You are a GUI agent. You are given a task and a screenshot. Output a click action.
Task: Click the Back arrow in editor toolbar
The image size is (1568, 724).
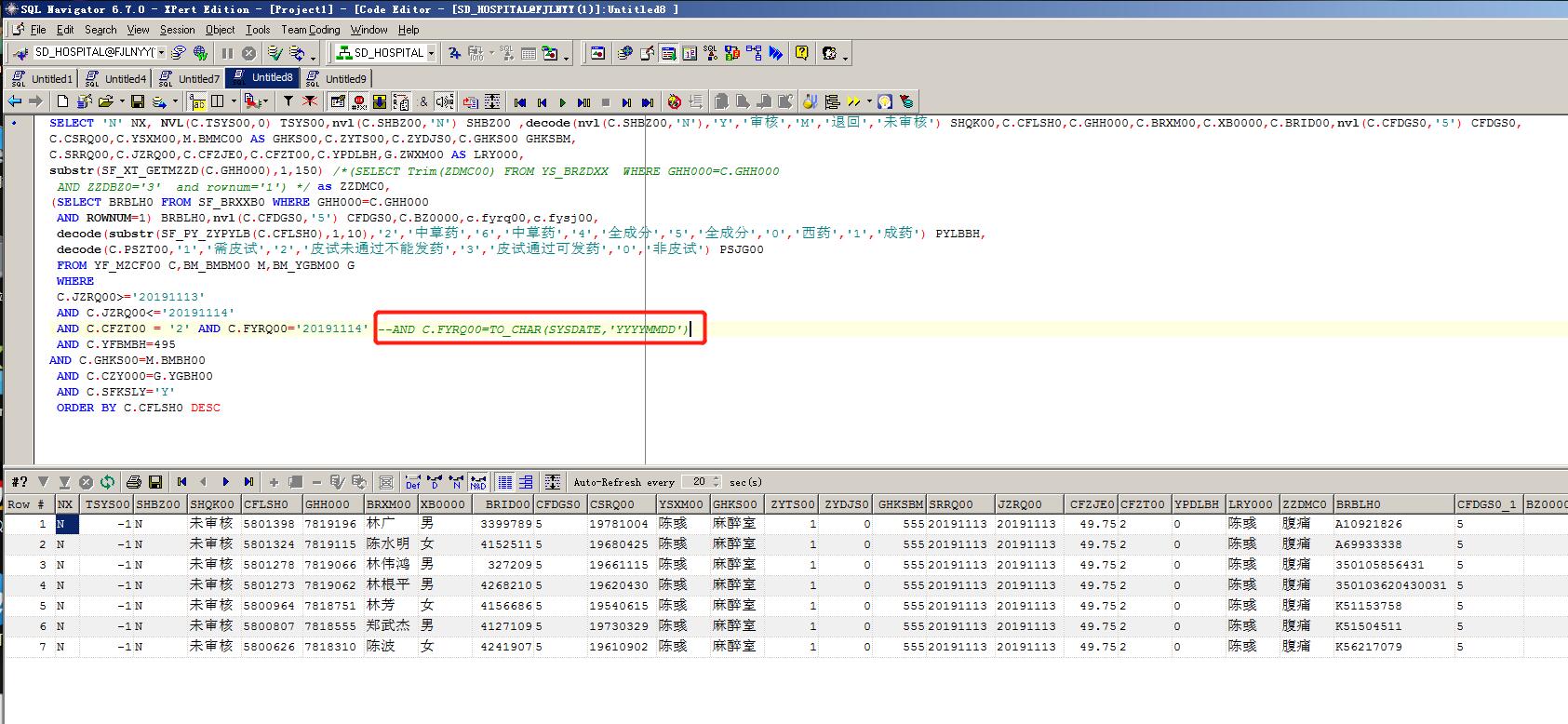[15, 101]
